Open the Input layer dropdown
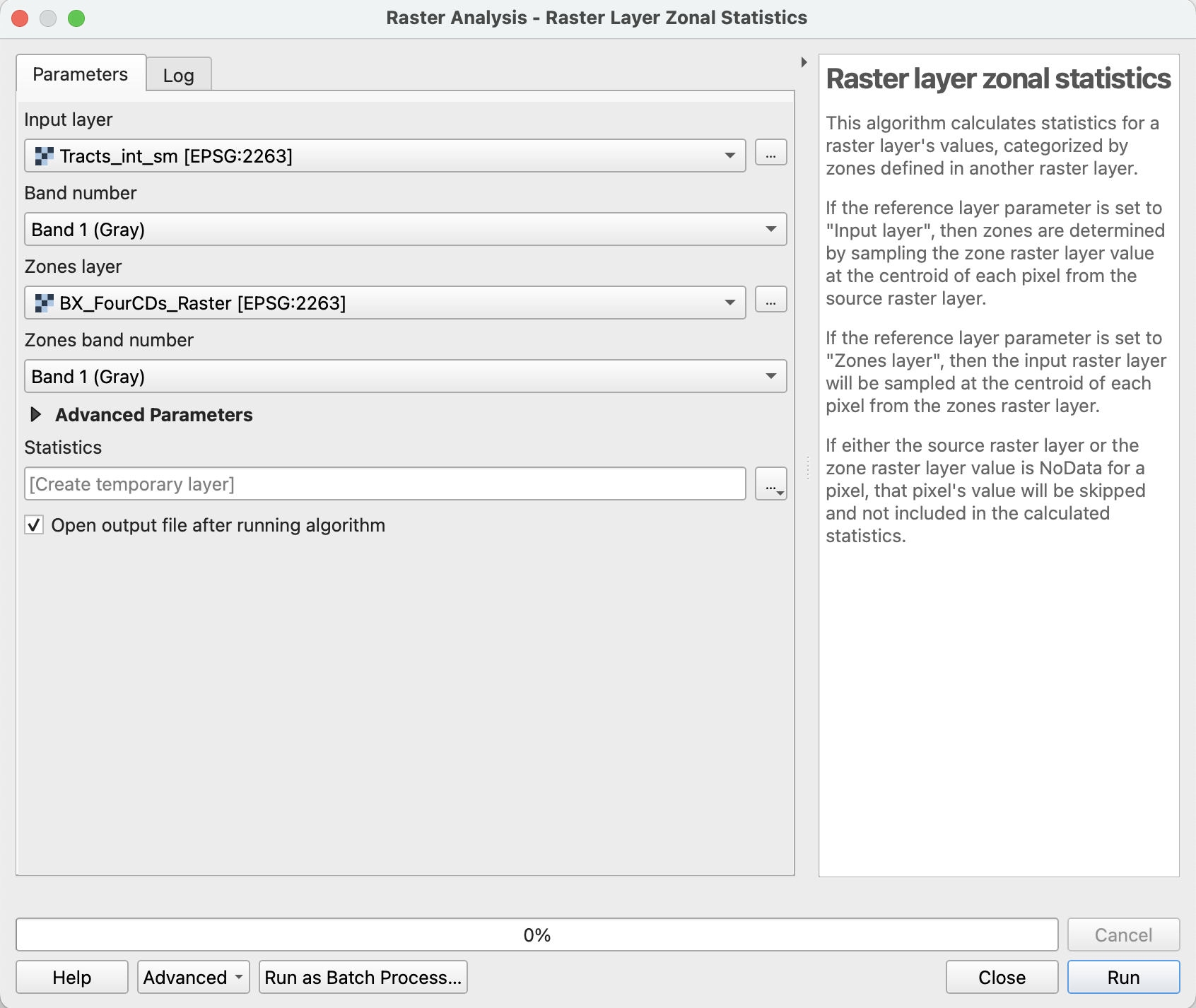The image size is (1196, 1008). [x=385, y=156]
